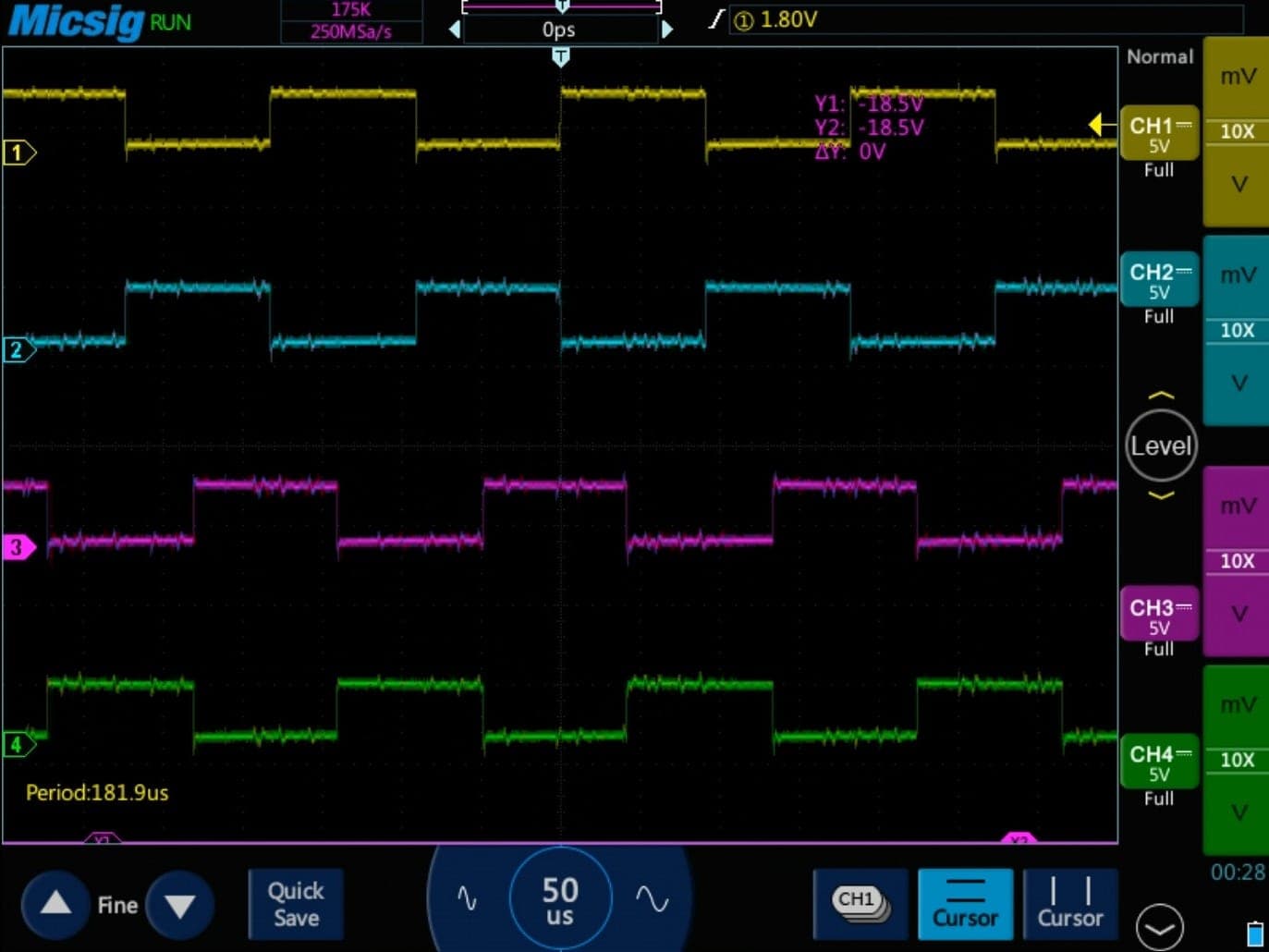Screen dimensions: 1269x952
Task: Open trigger settings showing 1.80V
Action: pyautogui.click(x=985, y=19)
